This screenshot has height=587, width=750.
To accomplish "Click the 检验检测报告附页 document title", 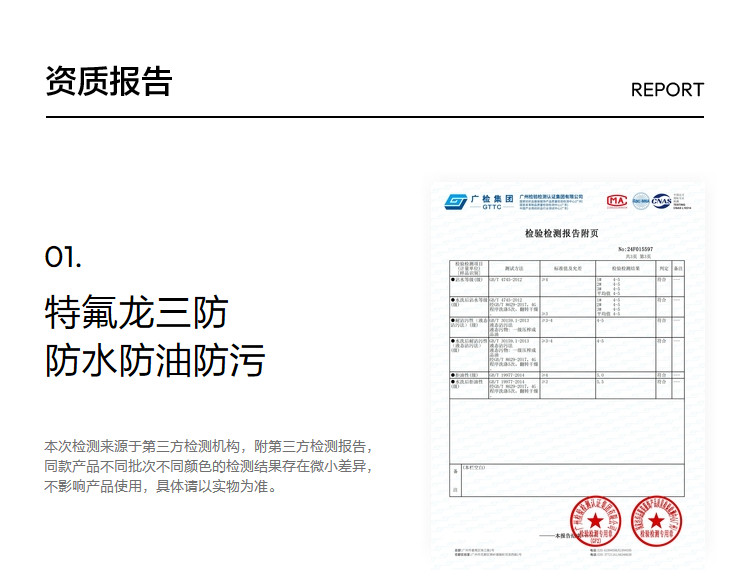I will point(561,233).
